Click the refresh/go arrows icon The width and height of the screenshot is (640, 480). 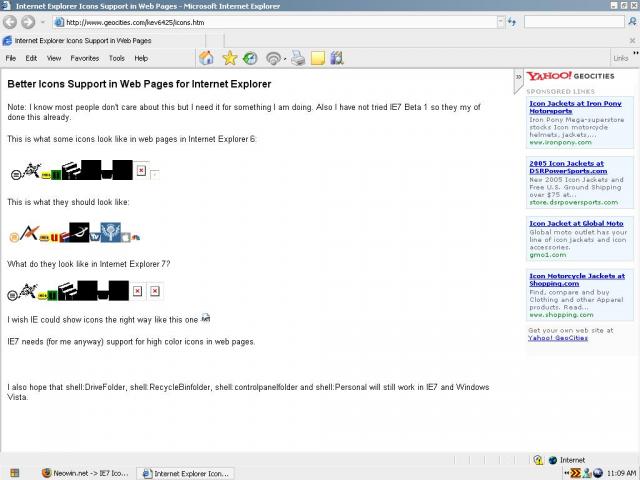tap(511, 22)
